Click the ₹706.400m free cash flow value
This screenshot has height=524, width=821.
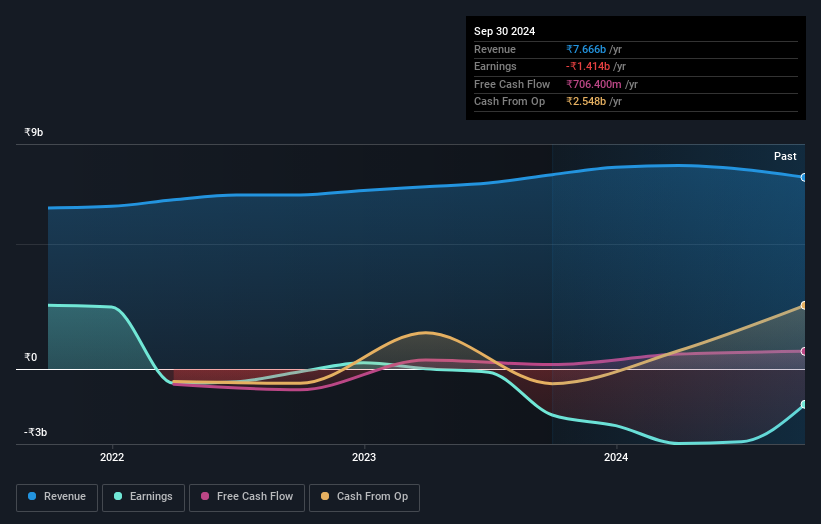pyautogui.click(x=594, y=84)
